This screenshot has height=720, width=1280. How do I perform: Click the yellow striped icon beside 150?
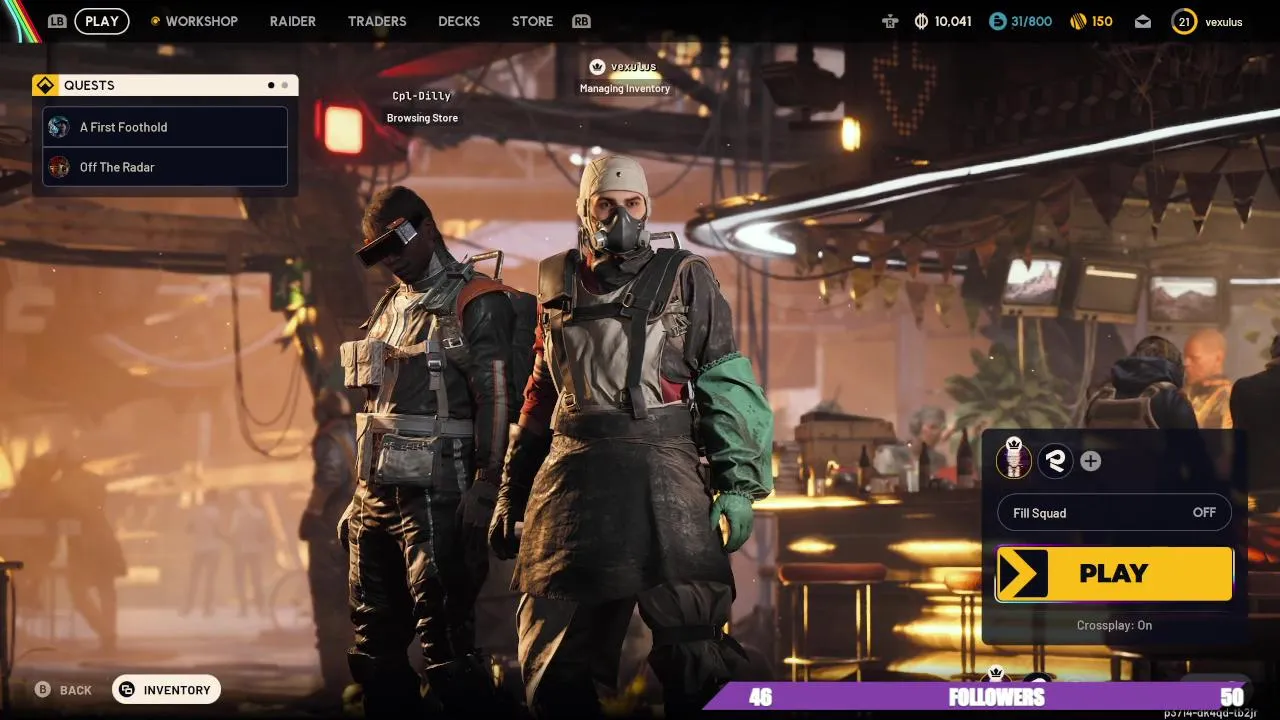[1078, 21]
